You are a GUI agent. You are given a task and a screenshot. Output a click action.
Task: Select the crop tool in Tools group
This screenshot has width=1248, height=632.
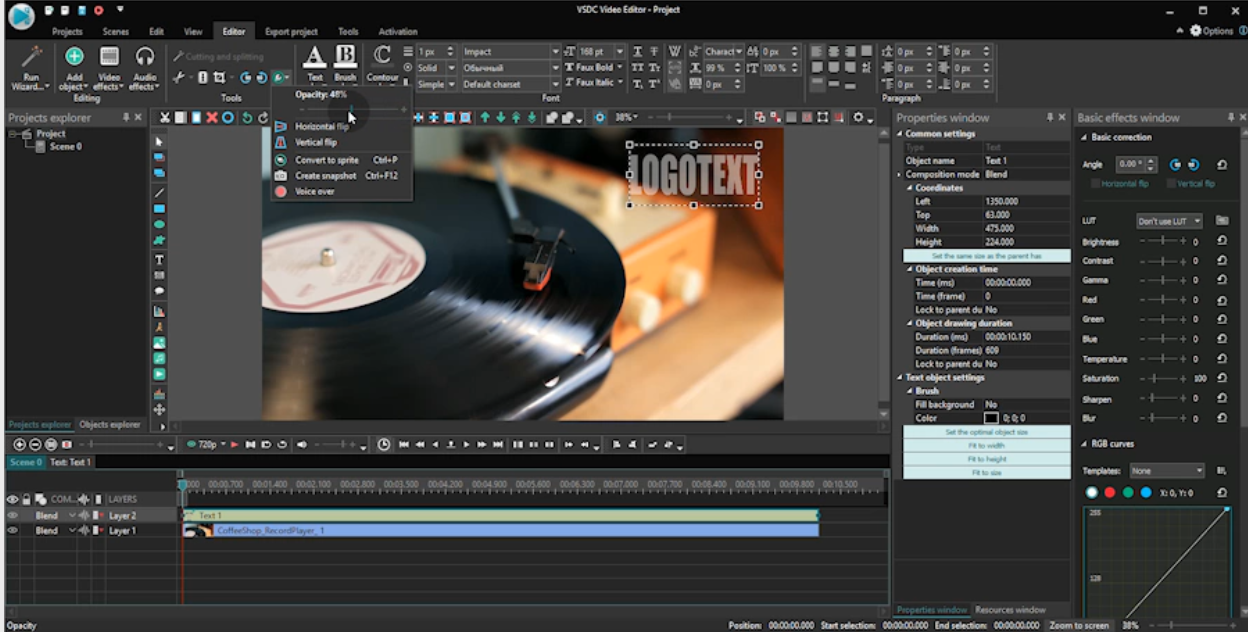(x=219, y=78)
